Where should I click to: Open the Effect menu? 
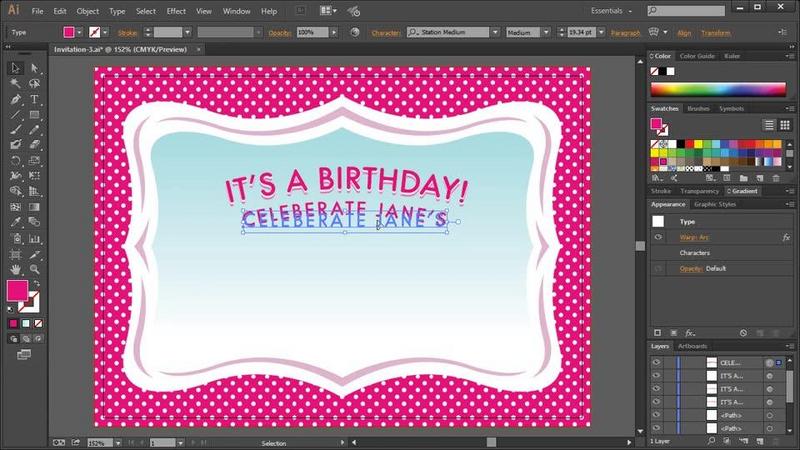(176, 11)
